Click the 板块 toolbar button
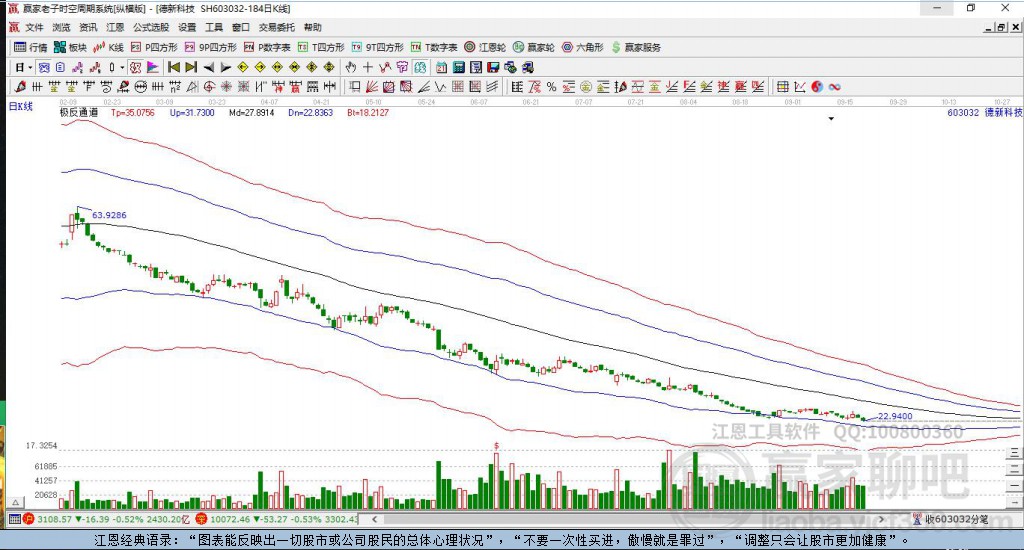Image resolution: width=1024 pixels, height=550 pixels. coord(70,47)
